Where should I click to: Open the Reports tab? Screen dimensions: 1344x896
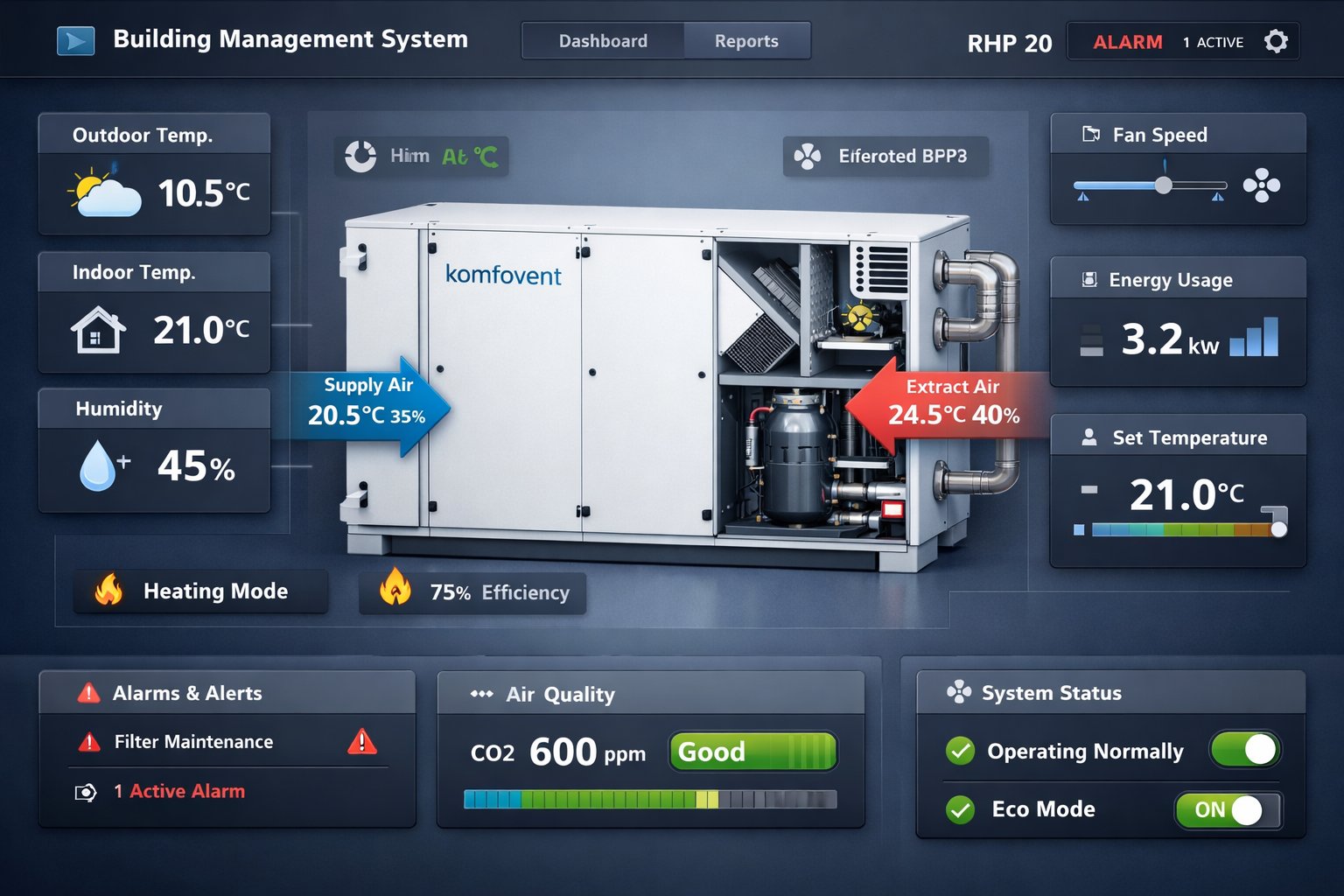[x=746, y=41]
